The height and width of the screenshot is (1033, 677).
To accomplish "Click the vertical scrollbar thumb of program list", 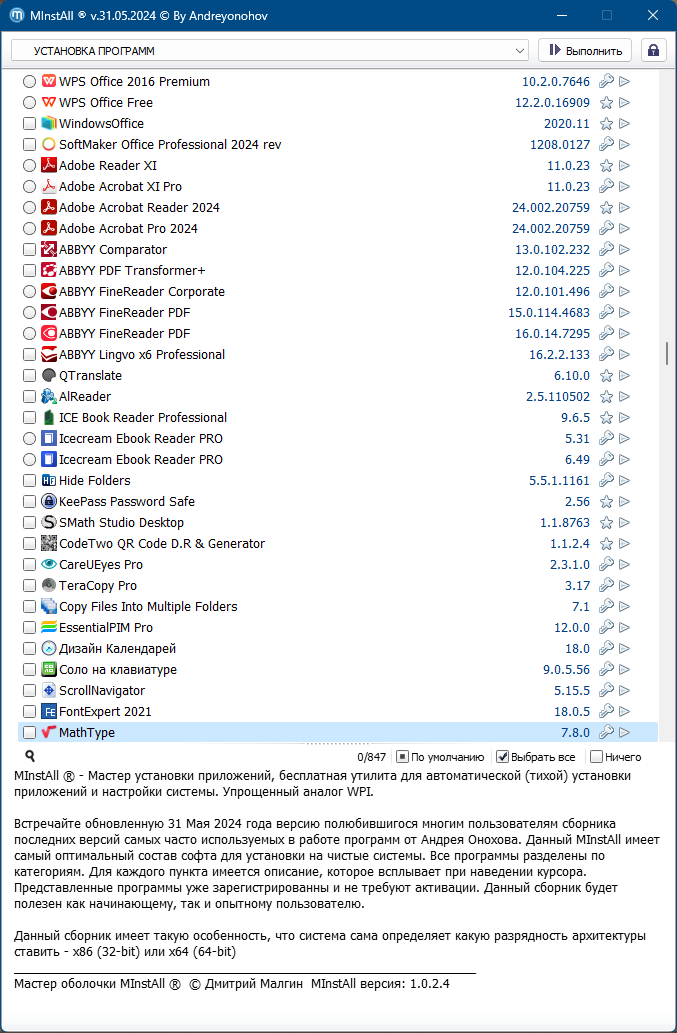I will tap(667, 353).
